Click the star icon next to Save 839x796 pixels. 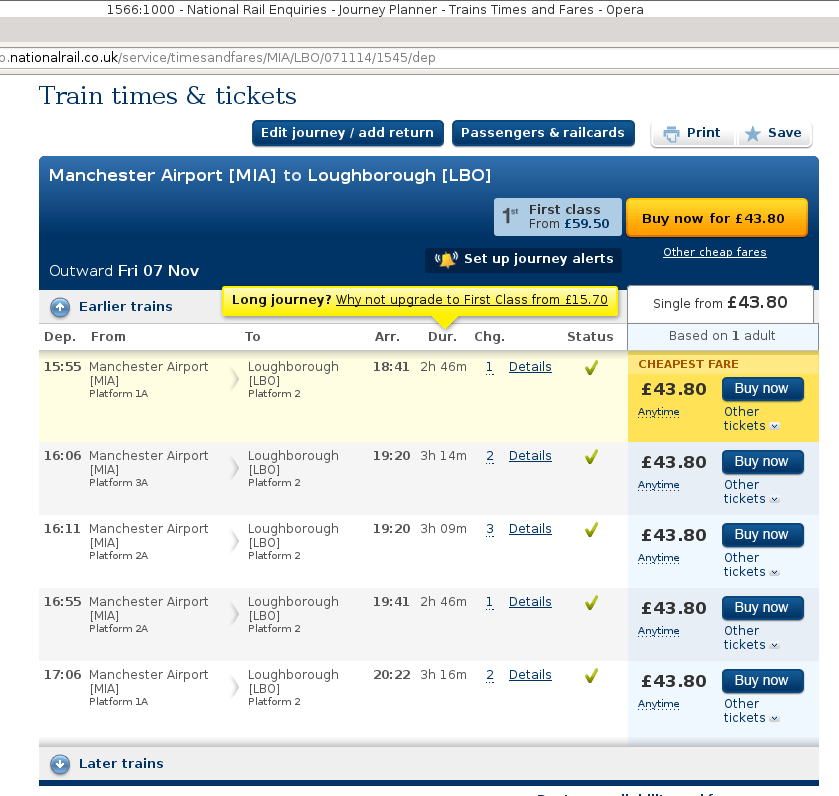(753, 132)
